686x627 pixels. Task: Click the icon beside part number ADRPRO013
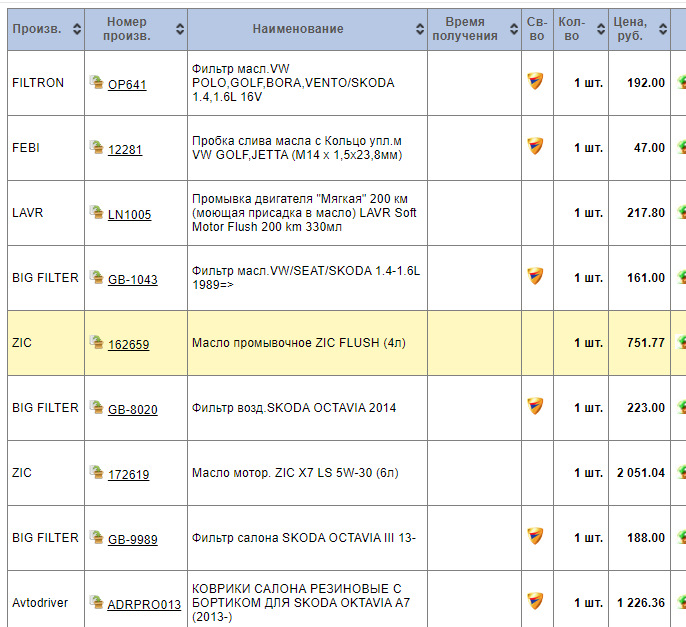(x=96, y=602)
